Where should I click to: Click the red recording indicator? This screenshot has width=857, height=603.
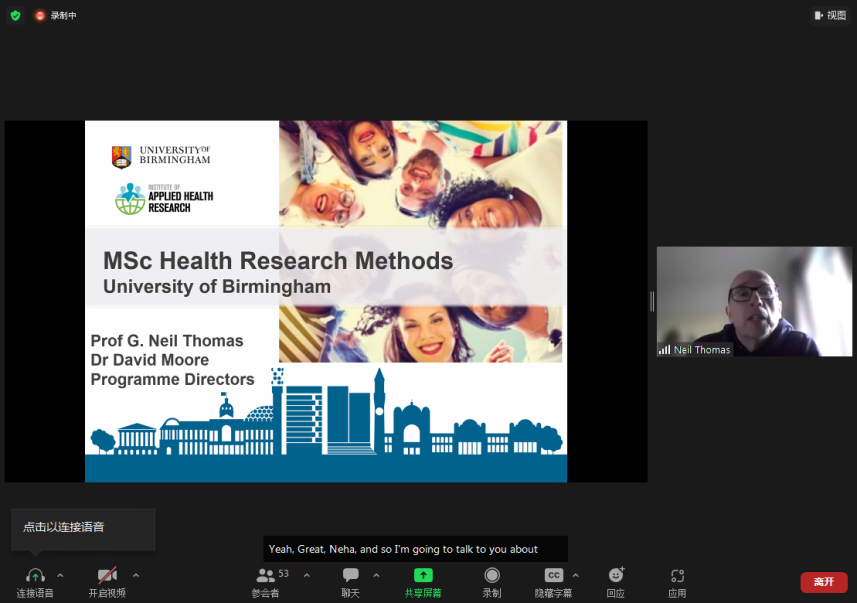[x=40, y=16]
